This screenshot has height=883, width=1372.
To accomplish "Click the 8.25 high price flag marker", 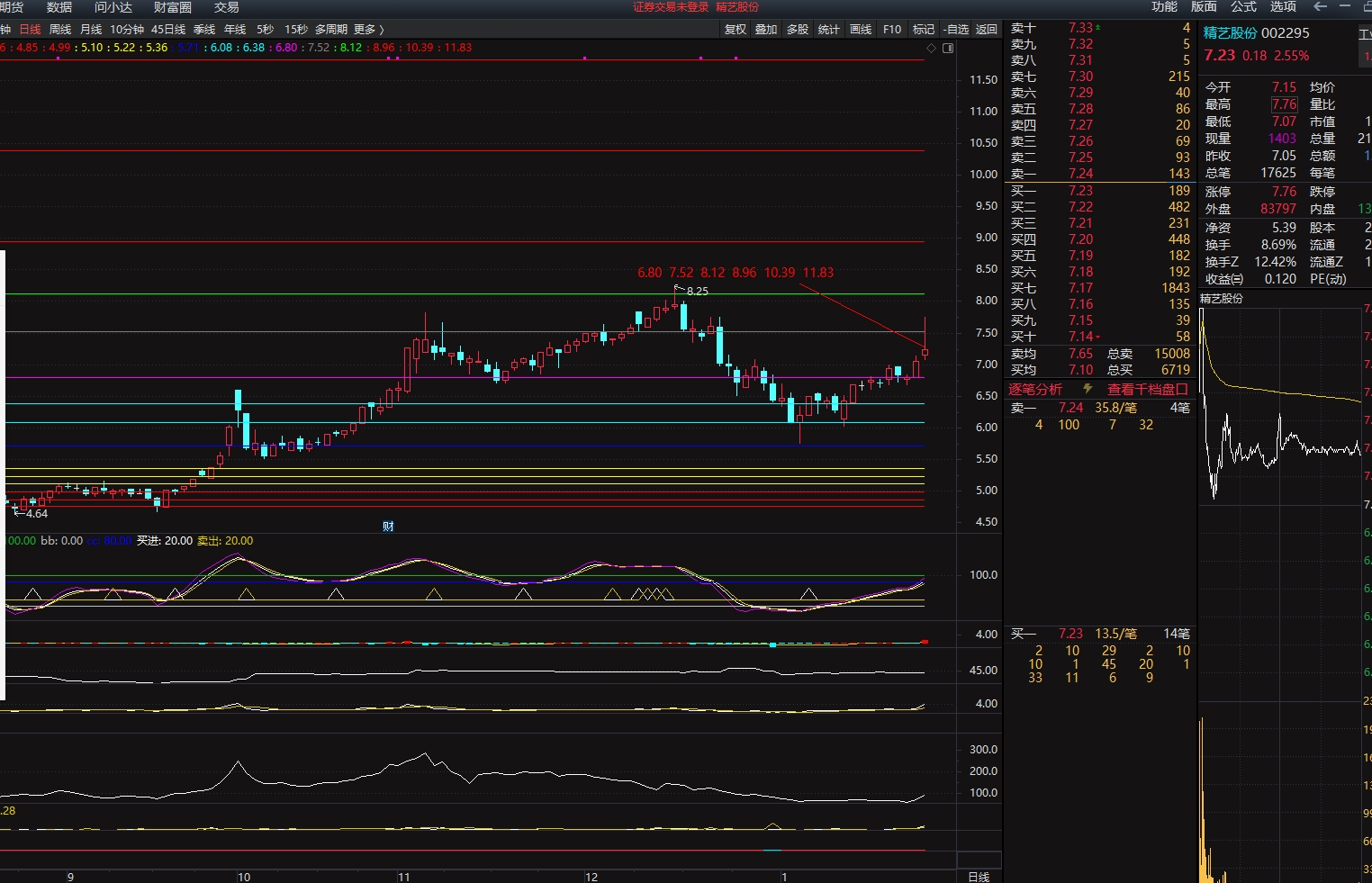I will point(696,291).
